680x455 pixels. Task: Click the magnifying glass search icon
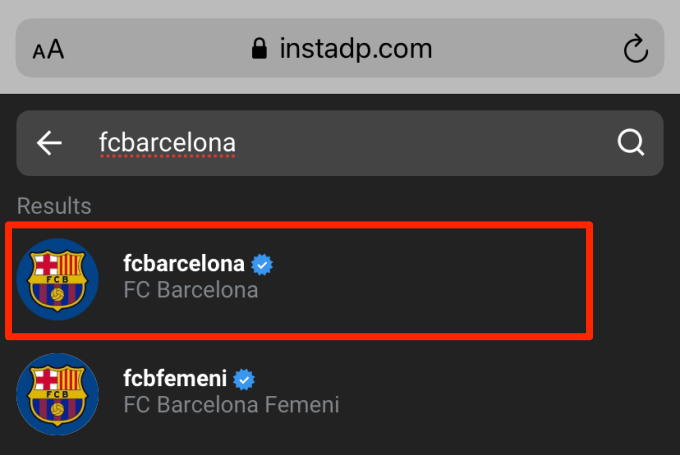pos(631,142)
